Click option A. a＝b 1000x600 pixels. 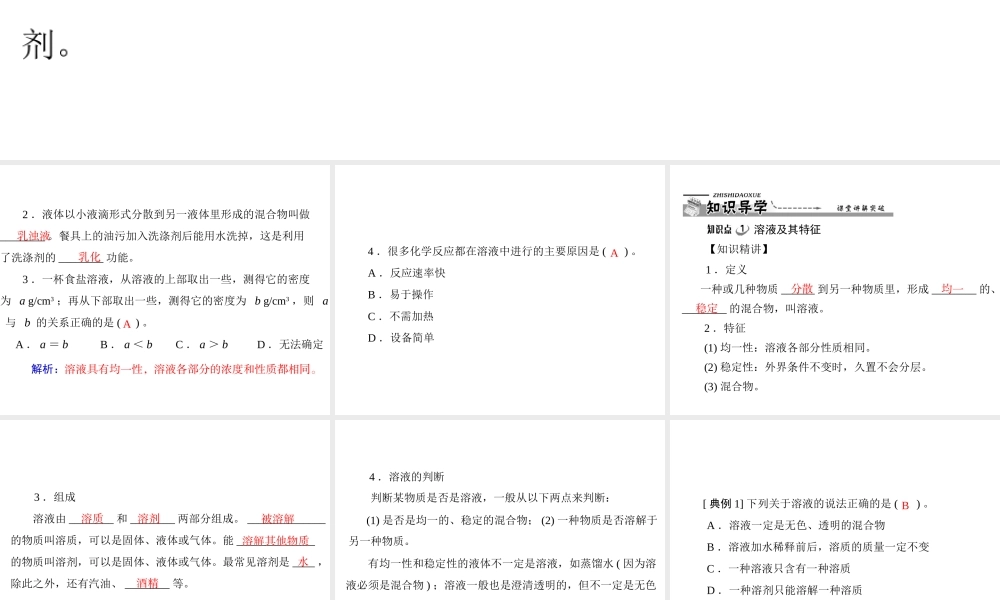pyautogui.click(x=42, y=344)
